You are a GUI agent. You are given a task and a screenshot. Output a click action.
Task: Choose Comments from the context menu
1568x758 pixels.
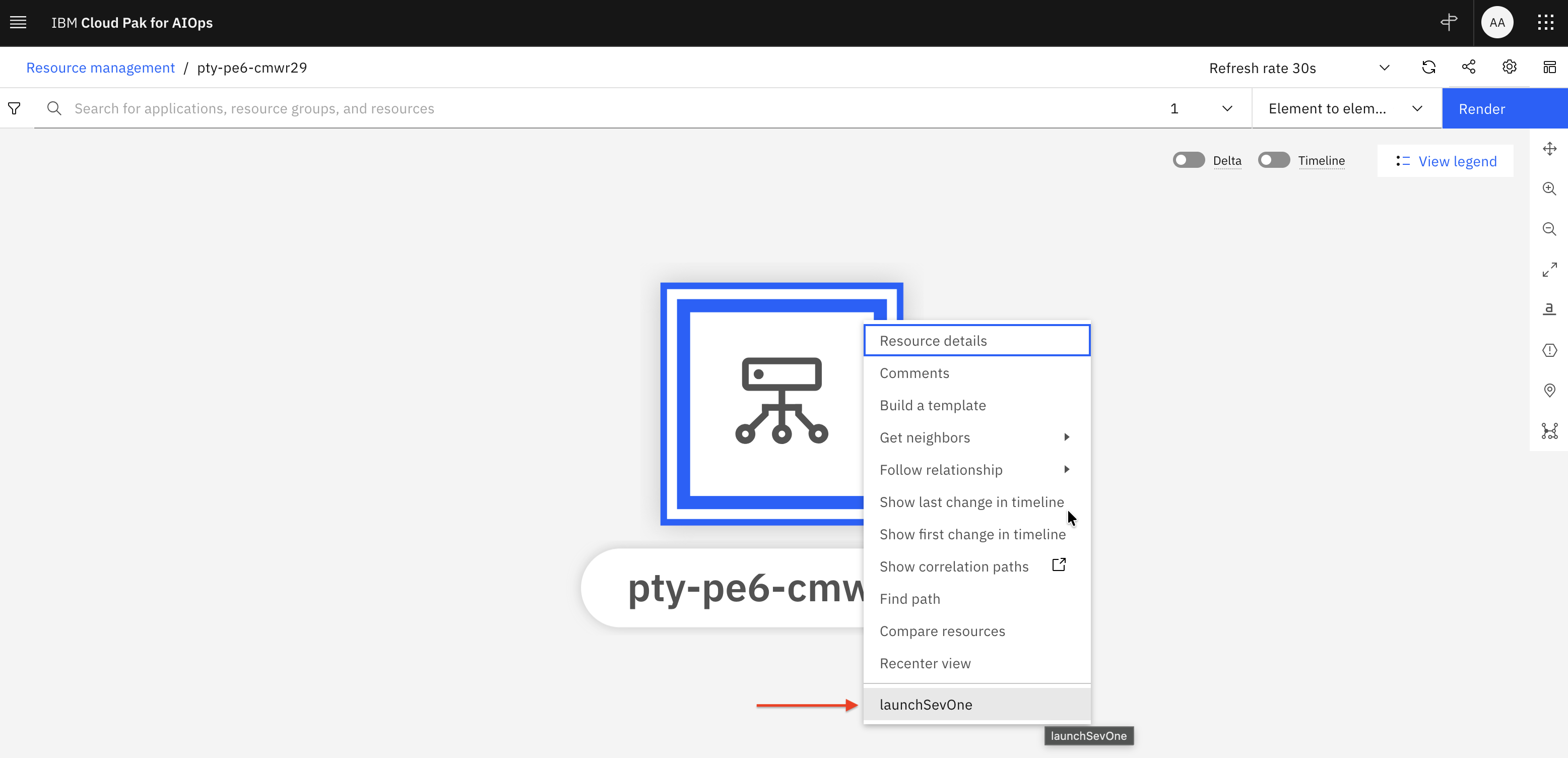coord(976,373)
